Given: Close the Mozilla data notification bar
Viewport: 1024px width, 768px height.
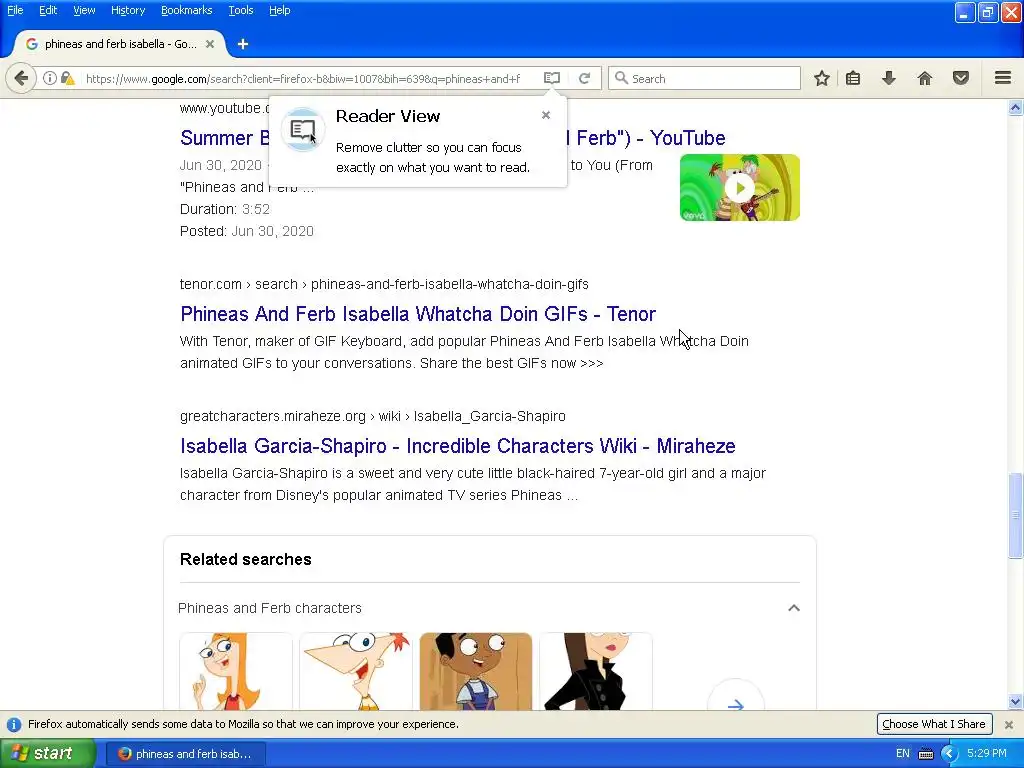Looking at the screenshot, I should point(1009,724).
